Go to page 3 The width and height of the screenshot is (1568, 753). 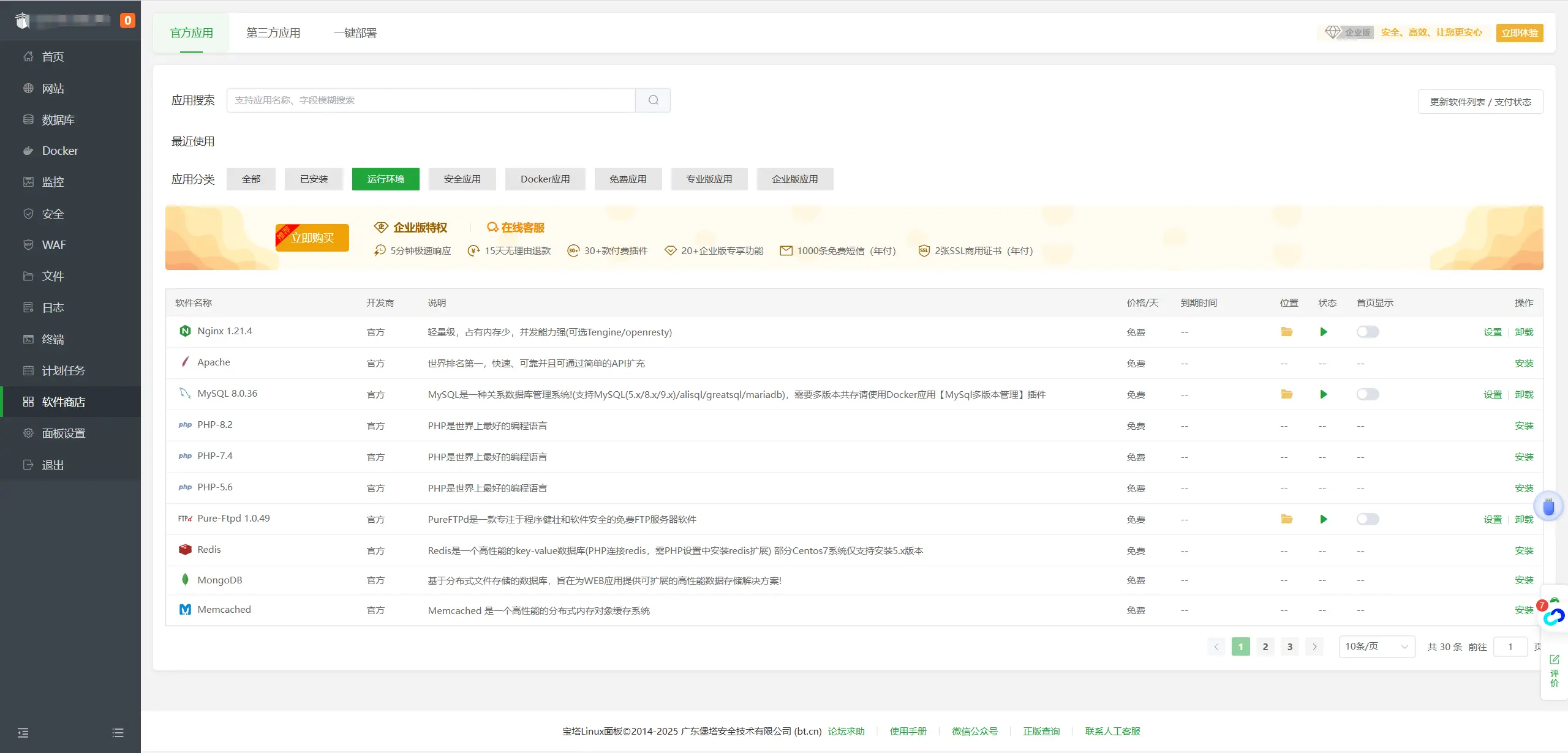pyautogui.click(x=1290, y=646)
